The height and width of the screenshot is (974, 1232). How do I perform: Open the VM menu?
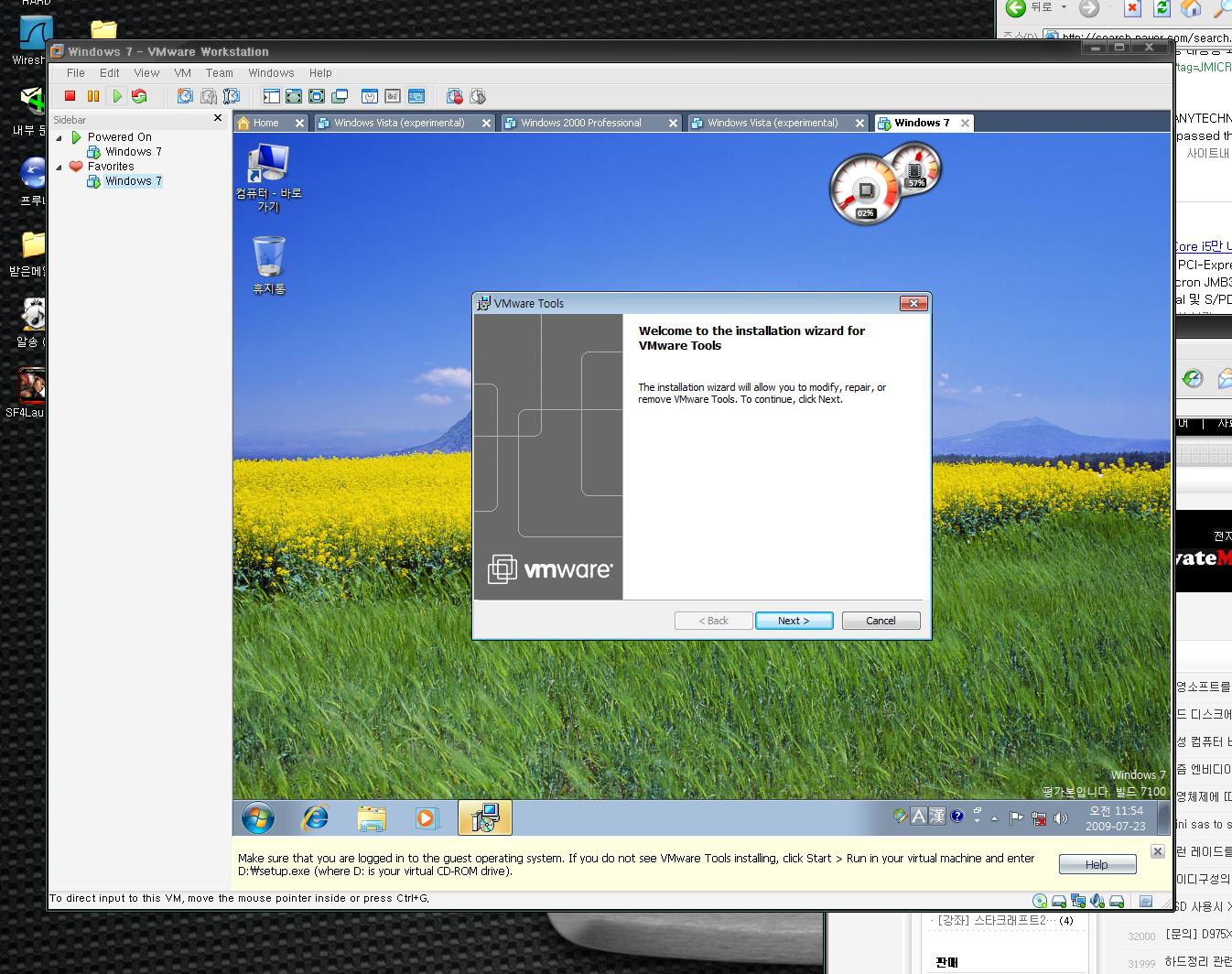pyautogui.click(x=183, y=73)
